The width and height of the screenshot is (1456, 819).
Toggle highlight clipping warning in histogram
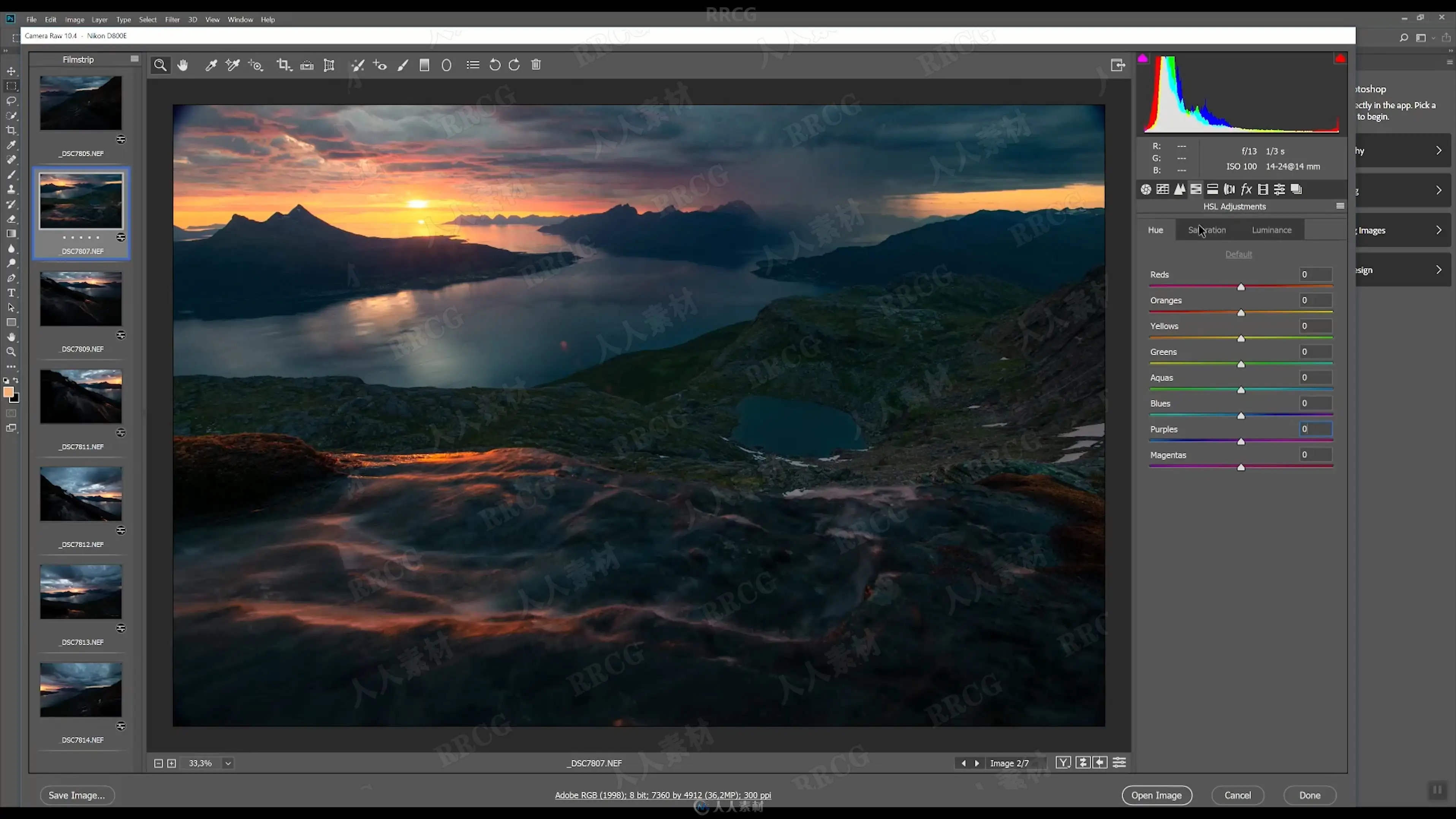[1340, 59]
